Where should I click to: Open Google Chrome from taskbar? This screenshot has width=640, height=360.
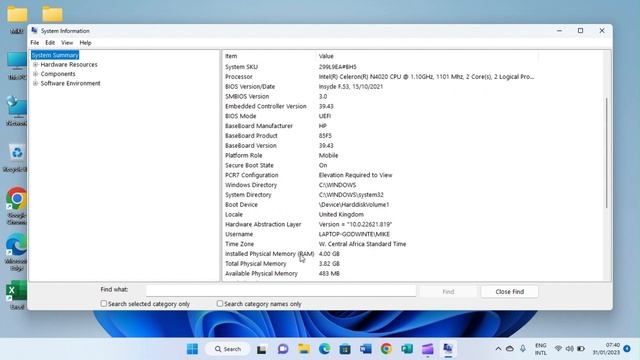click(386, 349)
